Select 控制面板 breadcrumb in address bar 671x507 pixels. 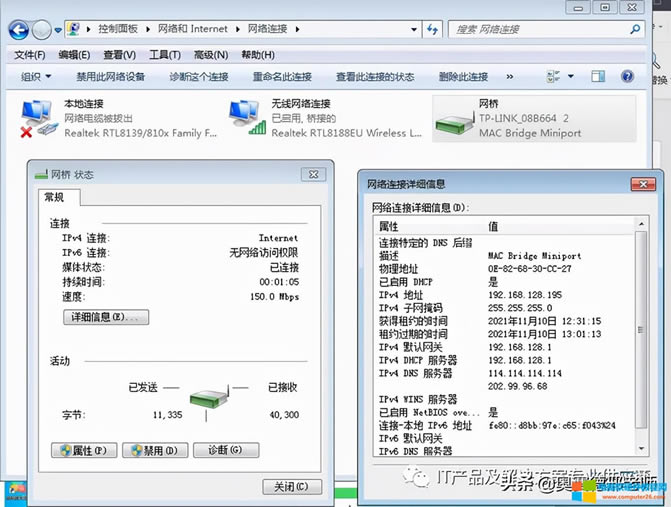(118, 29)
